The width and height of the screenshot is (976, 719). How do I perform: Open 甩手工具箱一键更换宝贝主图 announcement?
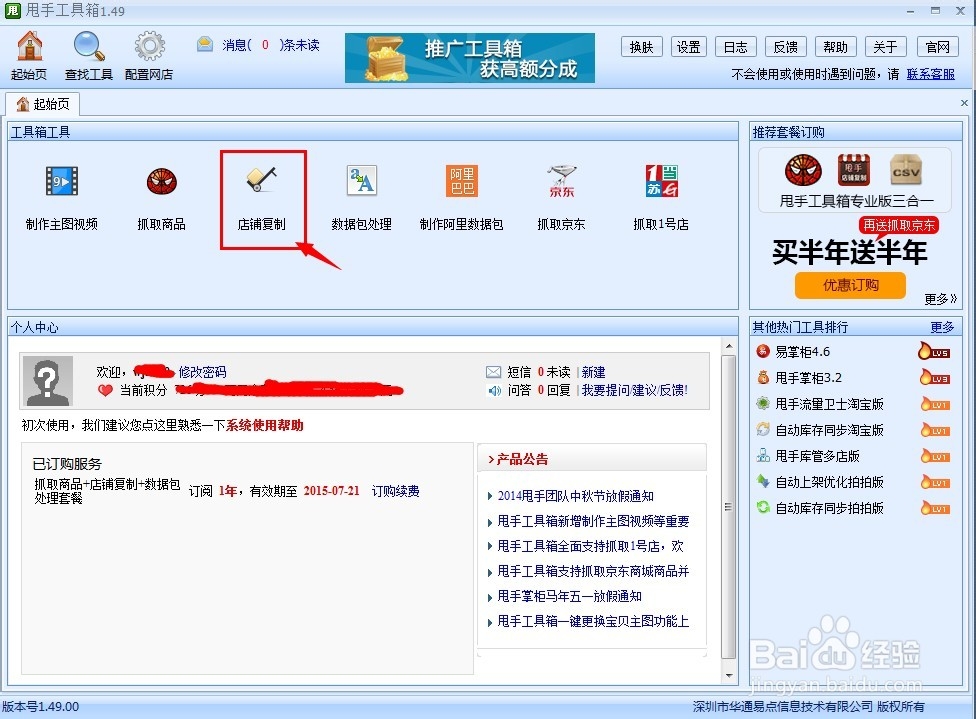click(x=593, y=621)
